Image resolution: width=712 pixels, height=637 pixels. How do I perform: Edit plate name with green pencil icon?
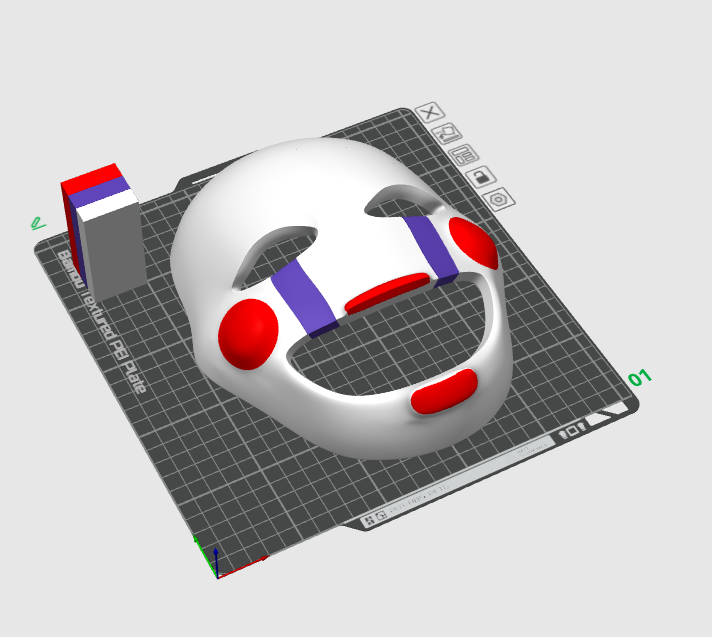(38, 223)
